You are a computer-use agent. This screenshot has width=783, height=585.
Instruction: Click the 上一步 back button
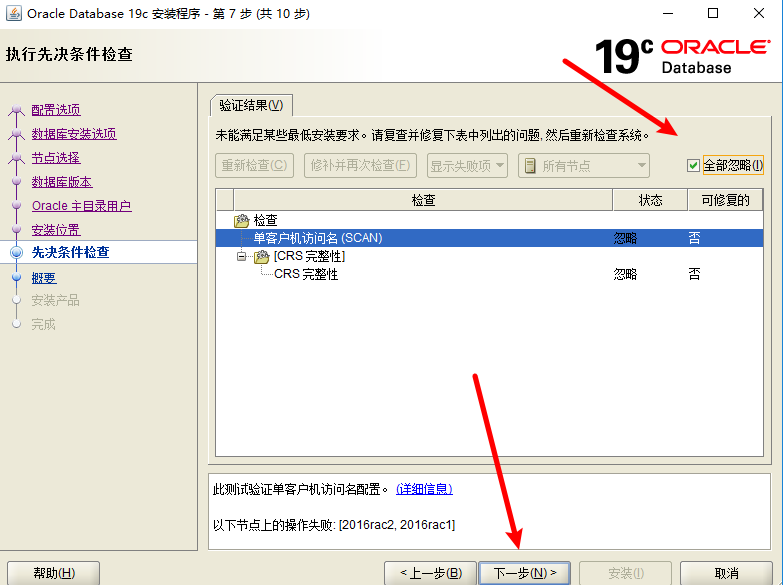tap(430, 573)
